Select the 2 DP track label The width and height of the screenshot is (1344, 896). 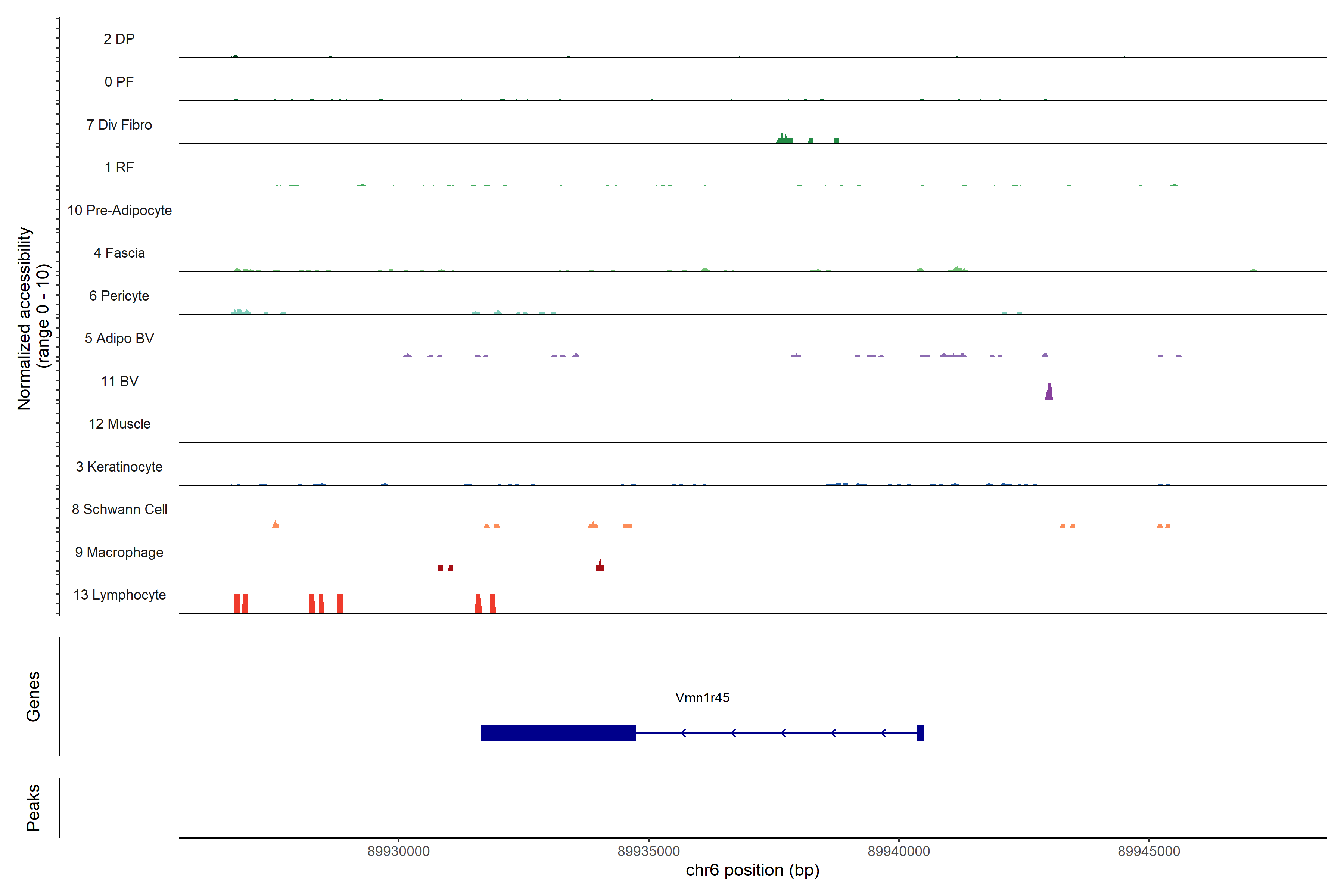tap(119, 39)
